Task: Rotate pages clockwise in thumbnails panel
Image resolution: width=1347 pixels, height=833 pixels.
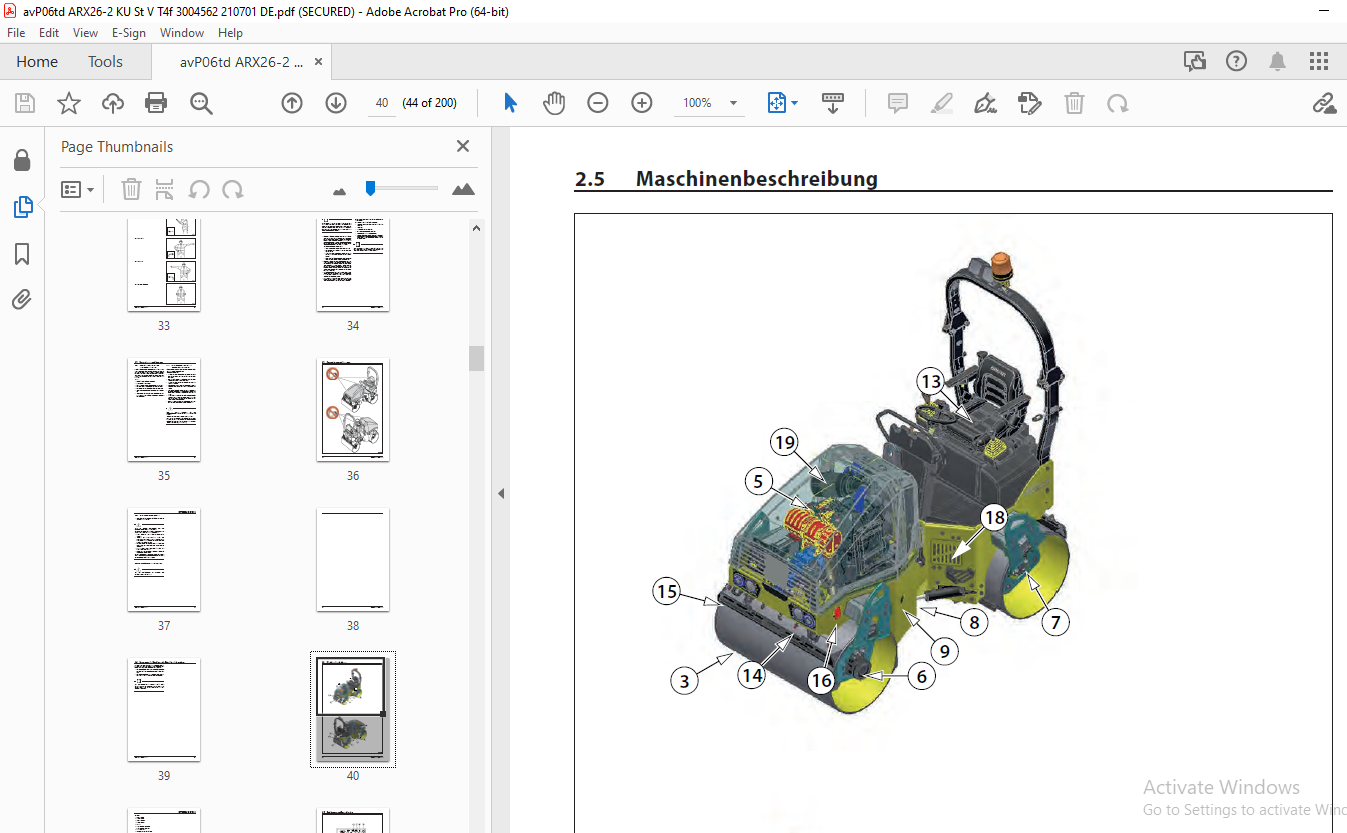Action: tap(233, 189)
